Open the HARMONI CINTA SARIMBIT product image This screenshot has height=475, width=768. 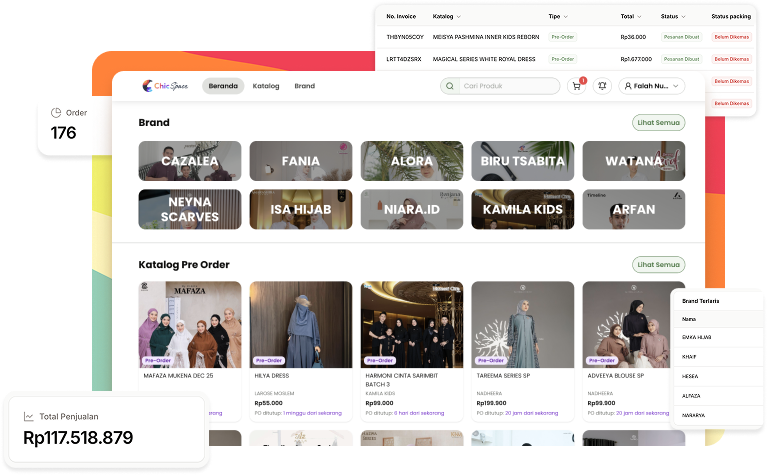(412, 324)
